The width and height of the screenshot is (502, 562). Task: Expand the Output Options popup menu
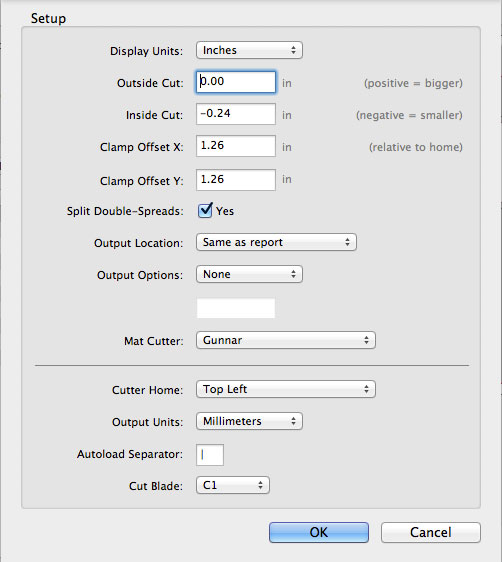coord(249,274)
